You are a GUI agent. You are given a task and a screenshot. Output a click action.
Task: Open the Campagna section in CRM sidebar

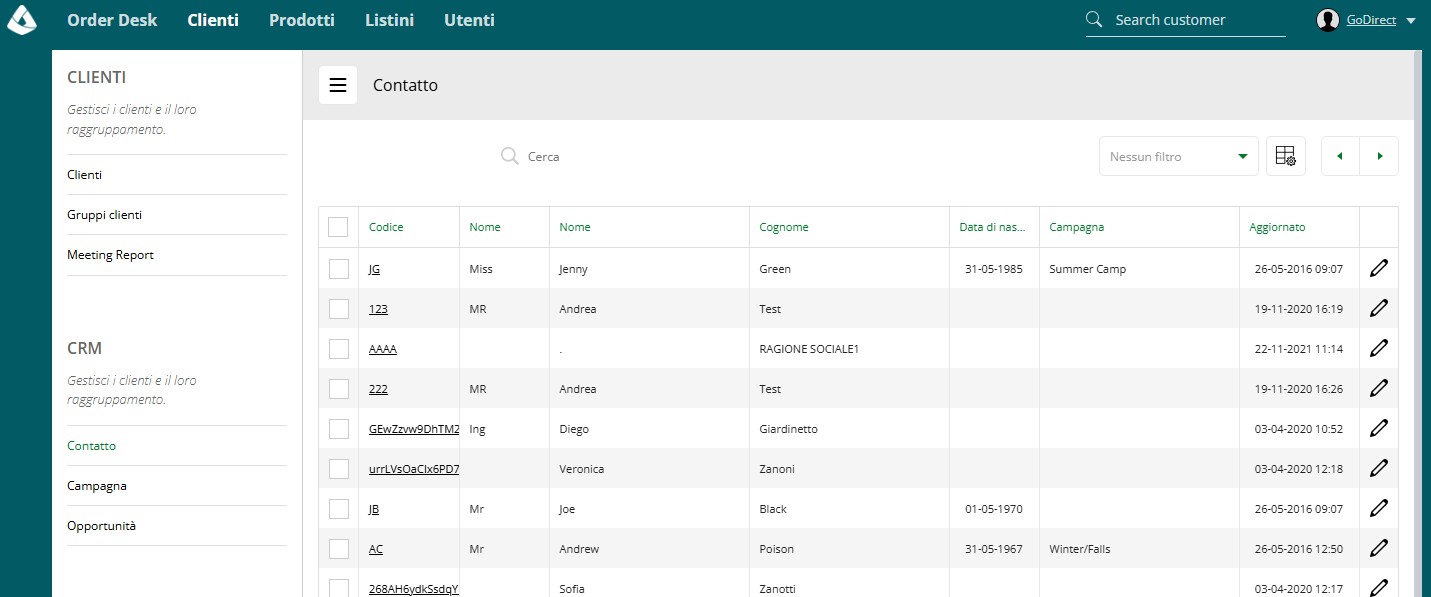click(97, 486)
